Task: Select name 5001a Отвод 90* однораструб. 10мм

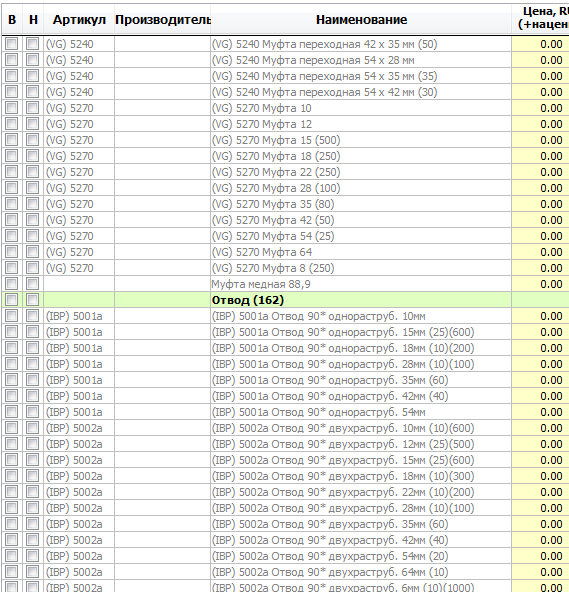Action: tap(319, 316)
